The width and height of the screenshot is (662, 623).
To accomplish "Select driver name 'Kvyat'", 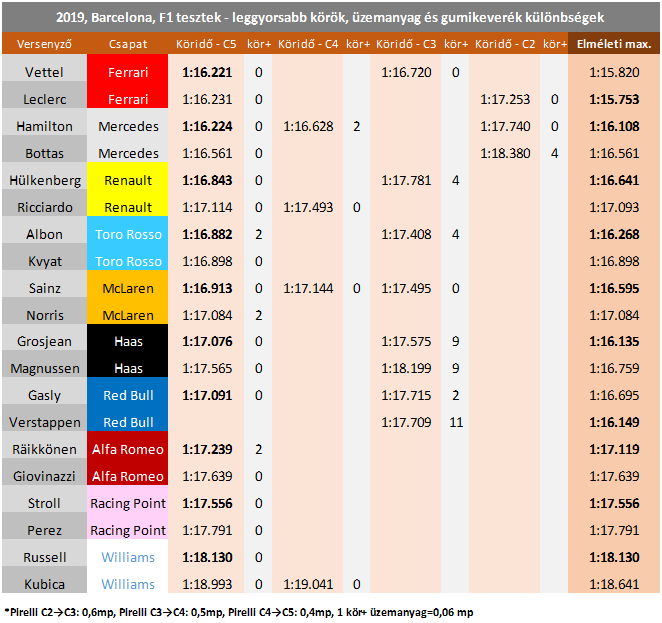I will (x=45, y=261).
